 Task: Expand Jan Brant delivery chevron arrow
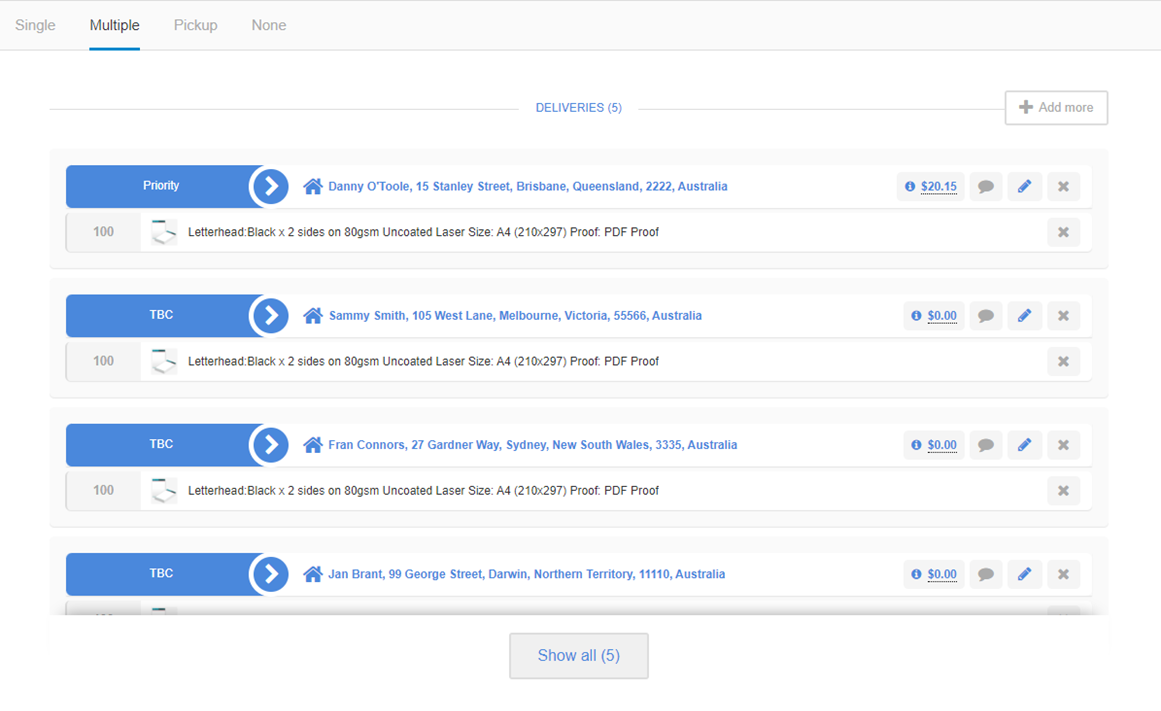click(x=271, y=574)
